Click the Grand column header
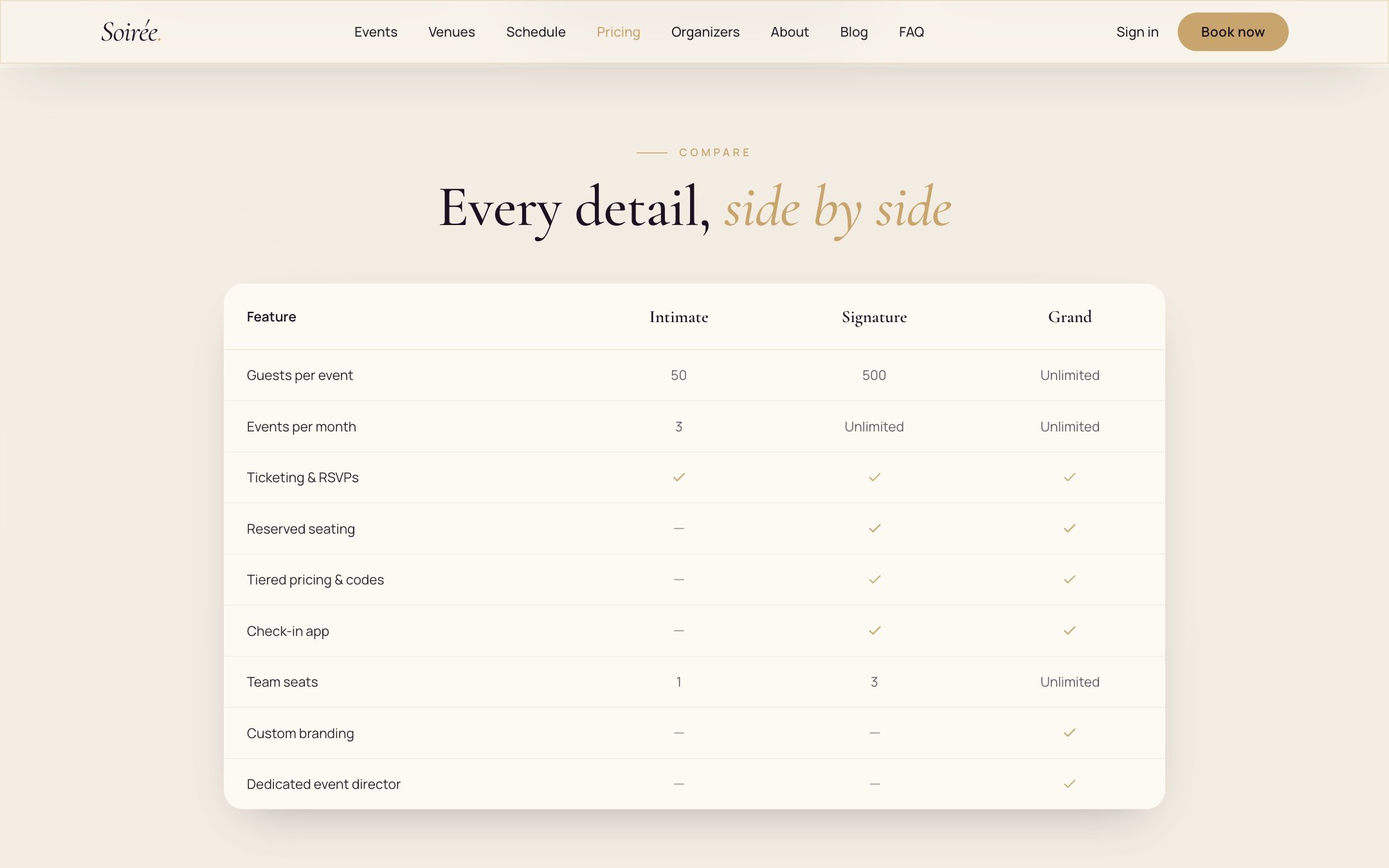This screenshot has height=868, width=1389. 1069,317
